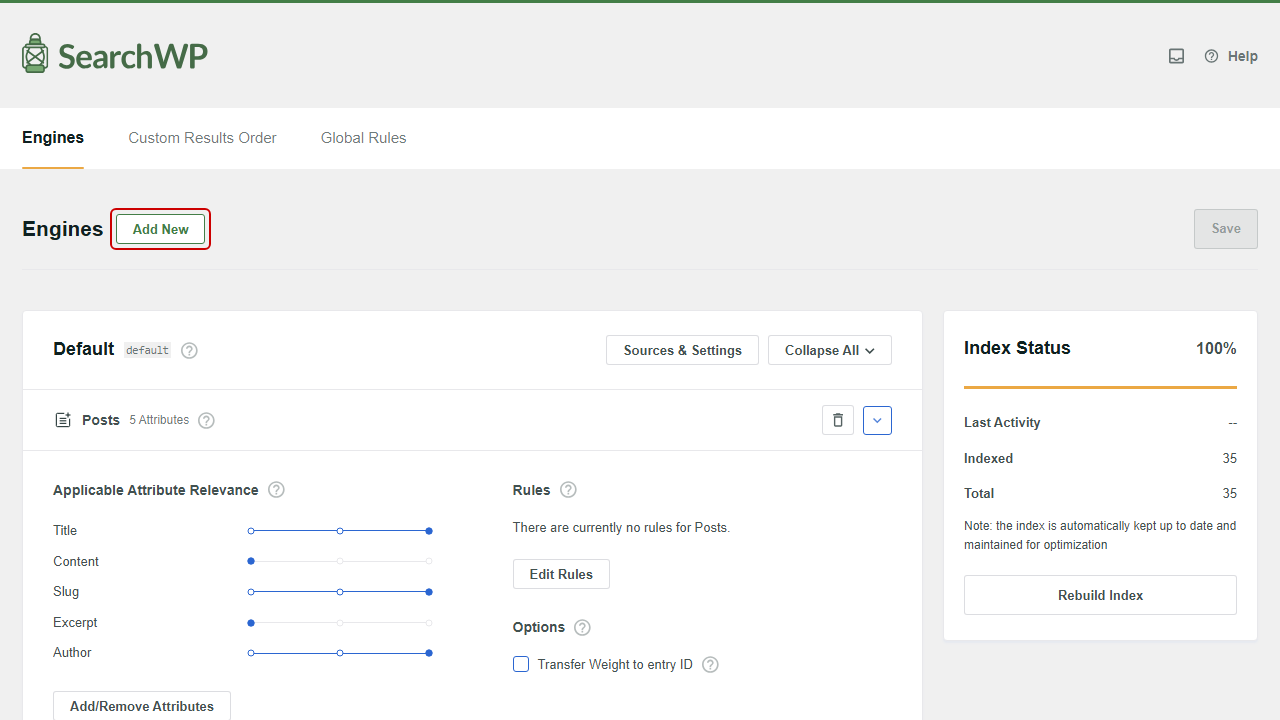The width and height of the screenshot is (1280, 720).
Task: Click help icon next to Default engine
Action: (189, 351)
